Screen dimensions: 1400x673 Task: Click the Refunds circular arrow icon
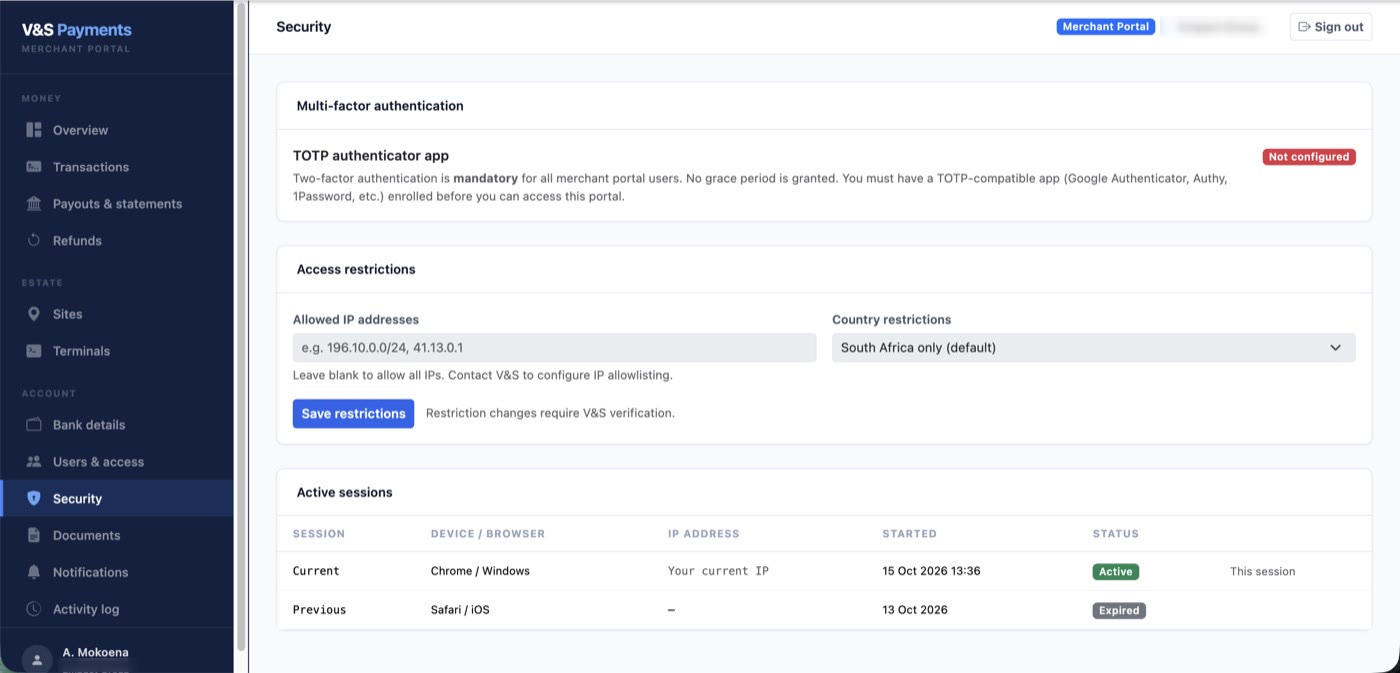click(34, 241)
